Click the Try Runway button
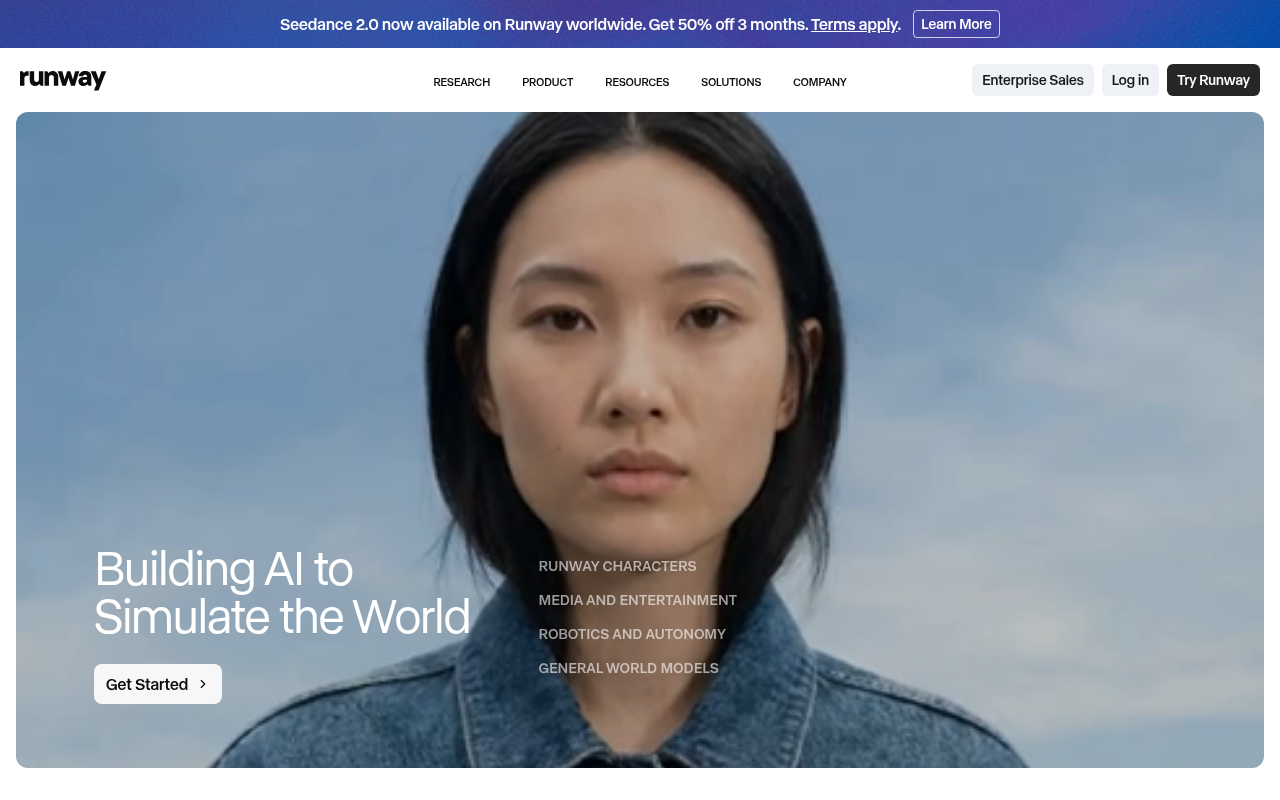The width and height of the screenshot is (1280, 800). point(1213,79)
